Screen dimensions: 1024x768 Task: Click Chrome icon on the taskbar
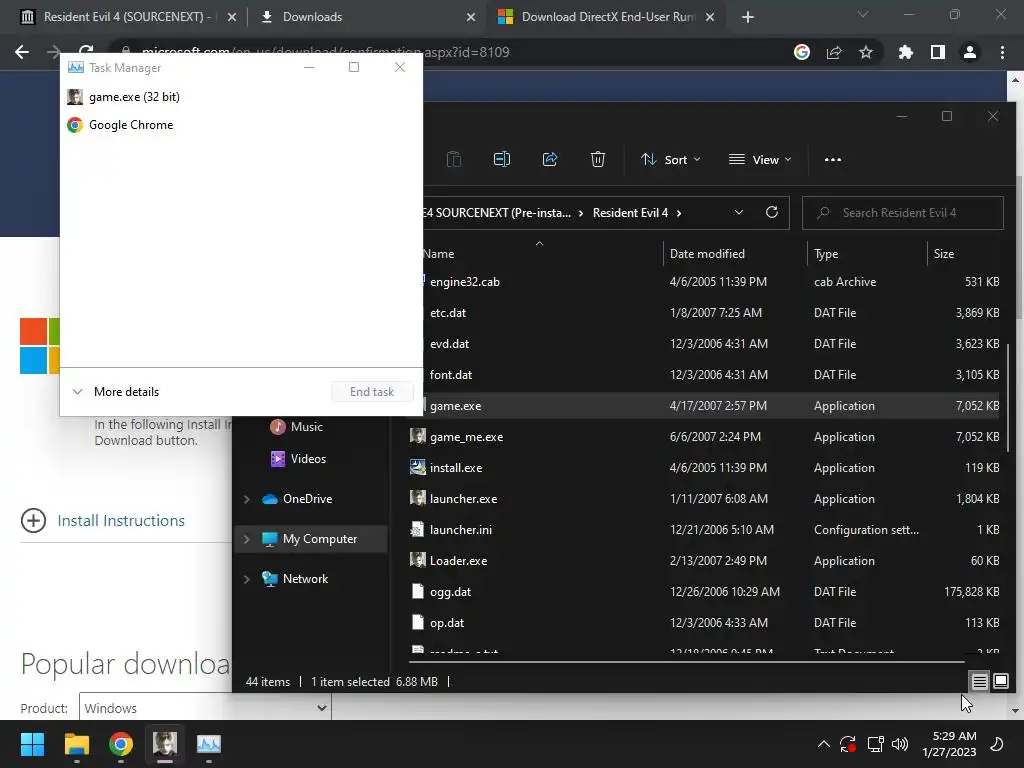pos(121,744)
